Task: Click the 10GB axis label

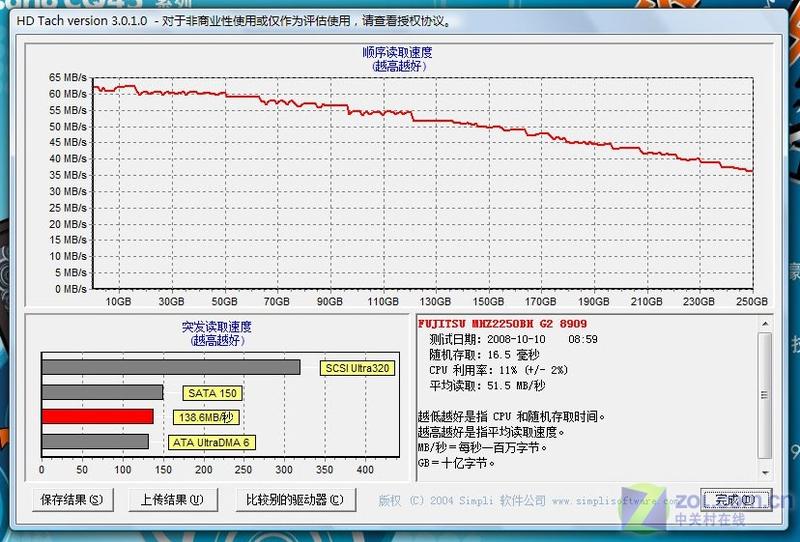Action: [x=118, y=302]
